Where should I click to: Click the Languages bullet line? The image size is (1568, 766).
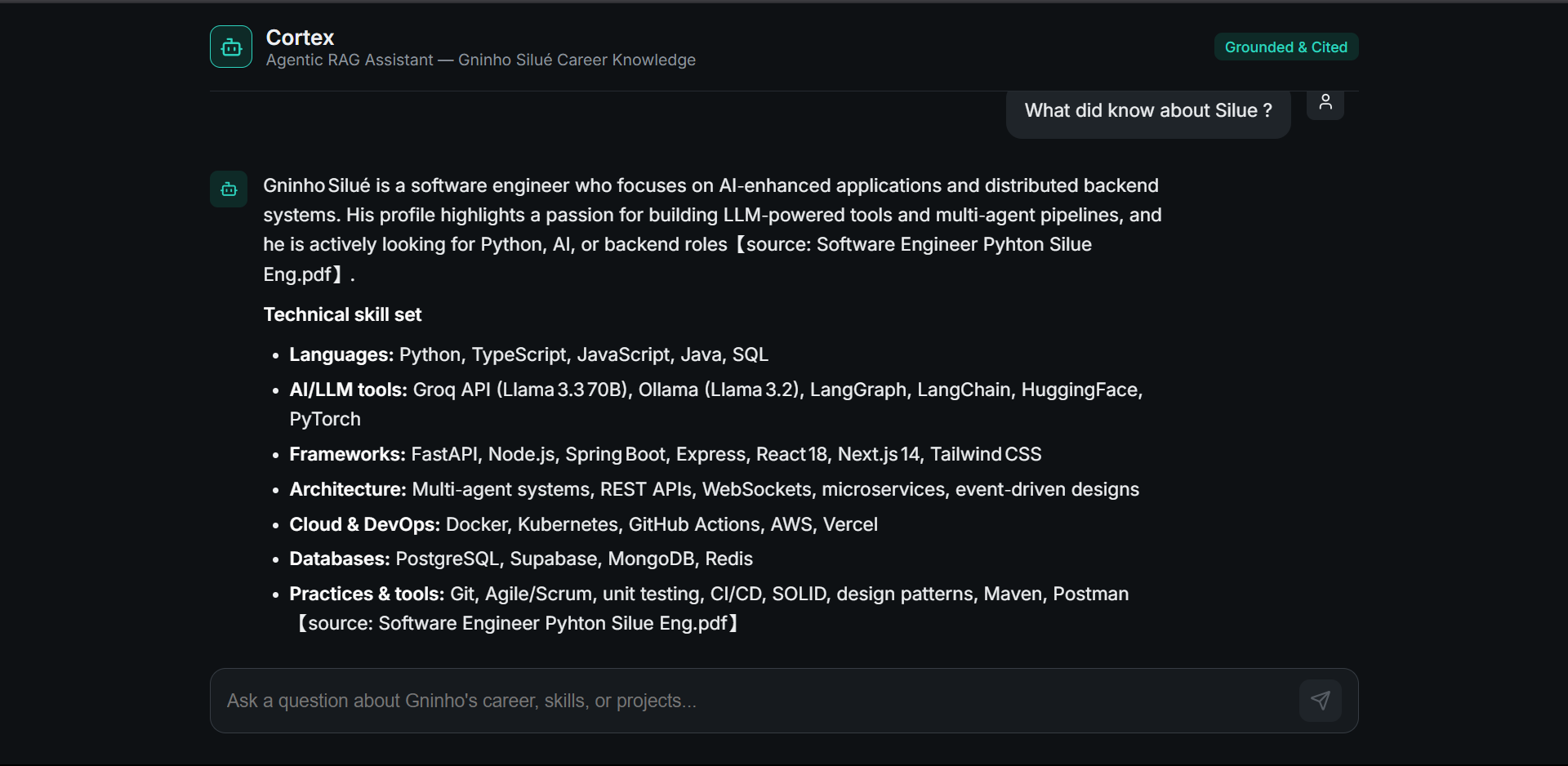[x=528, y=354]
